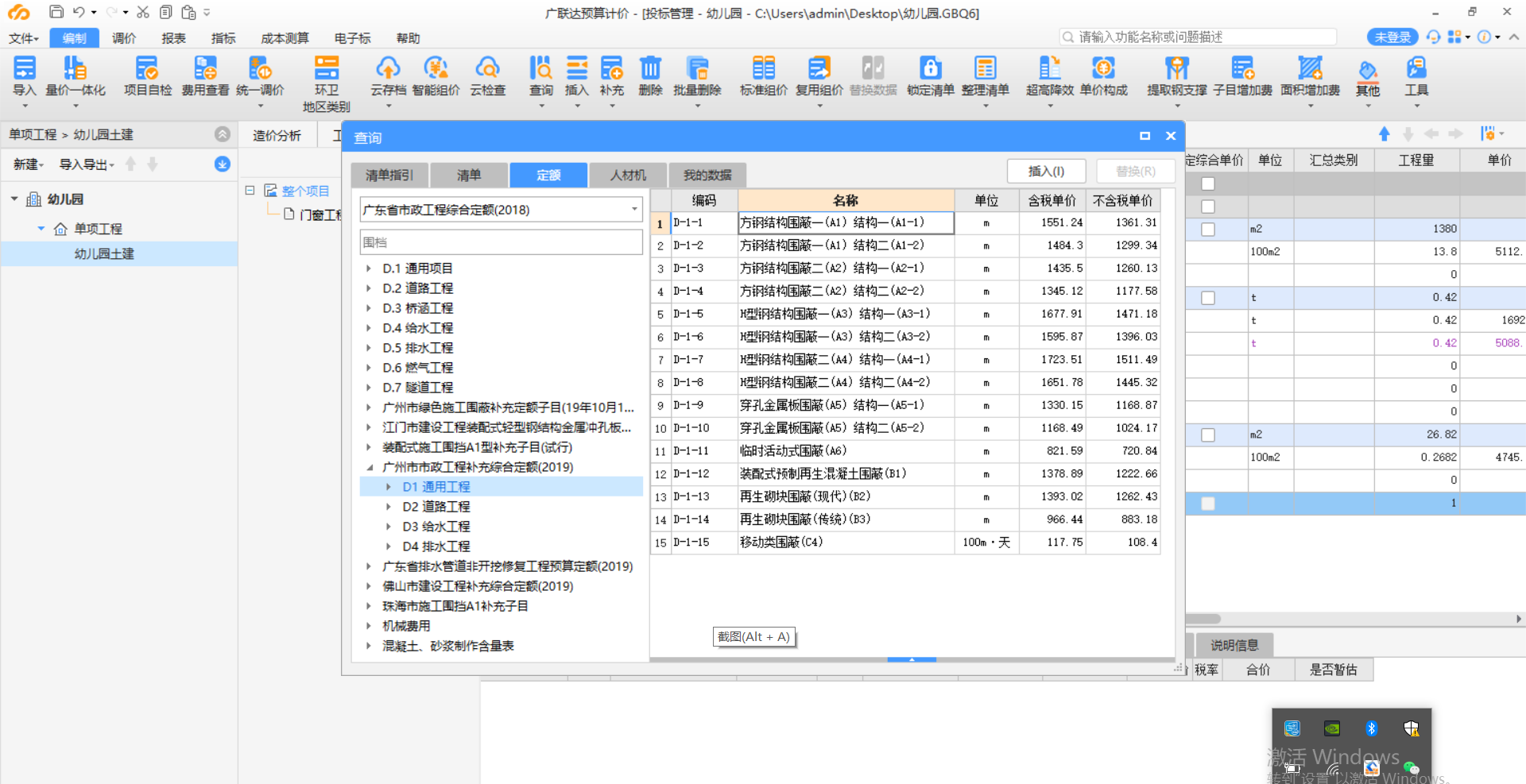Open the 报表 menu
The image size is (1526, 784).
click(x=173, y=38)
